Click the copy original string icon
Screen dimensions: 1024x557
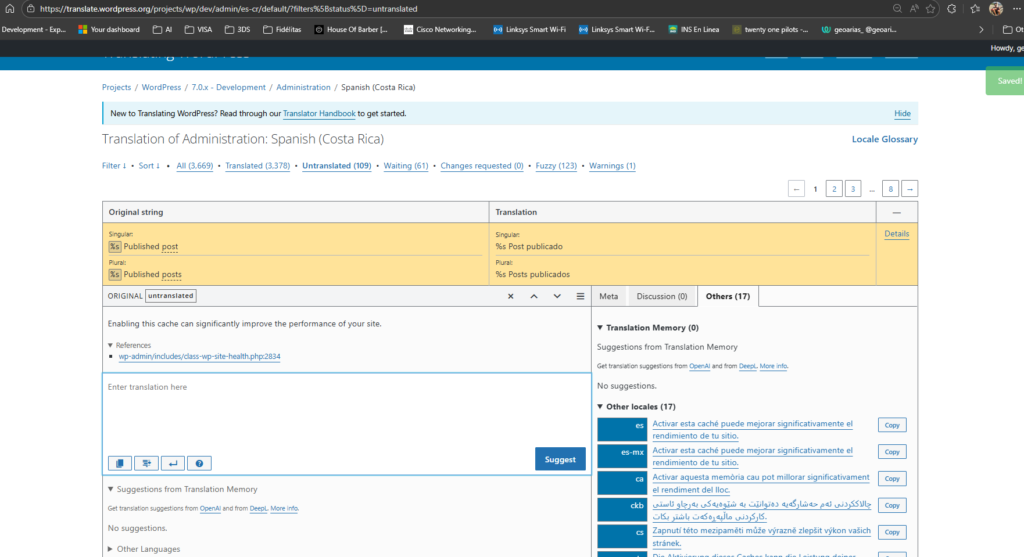[x=119, y=463]
